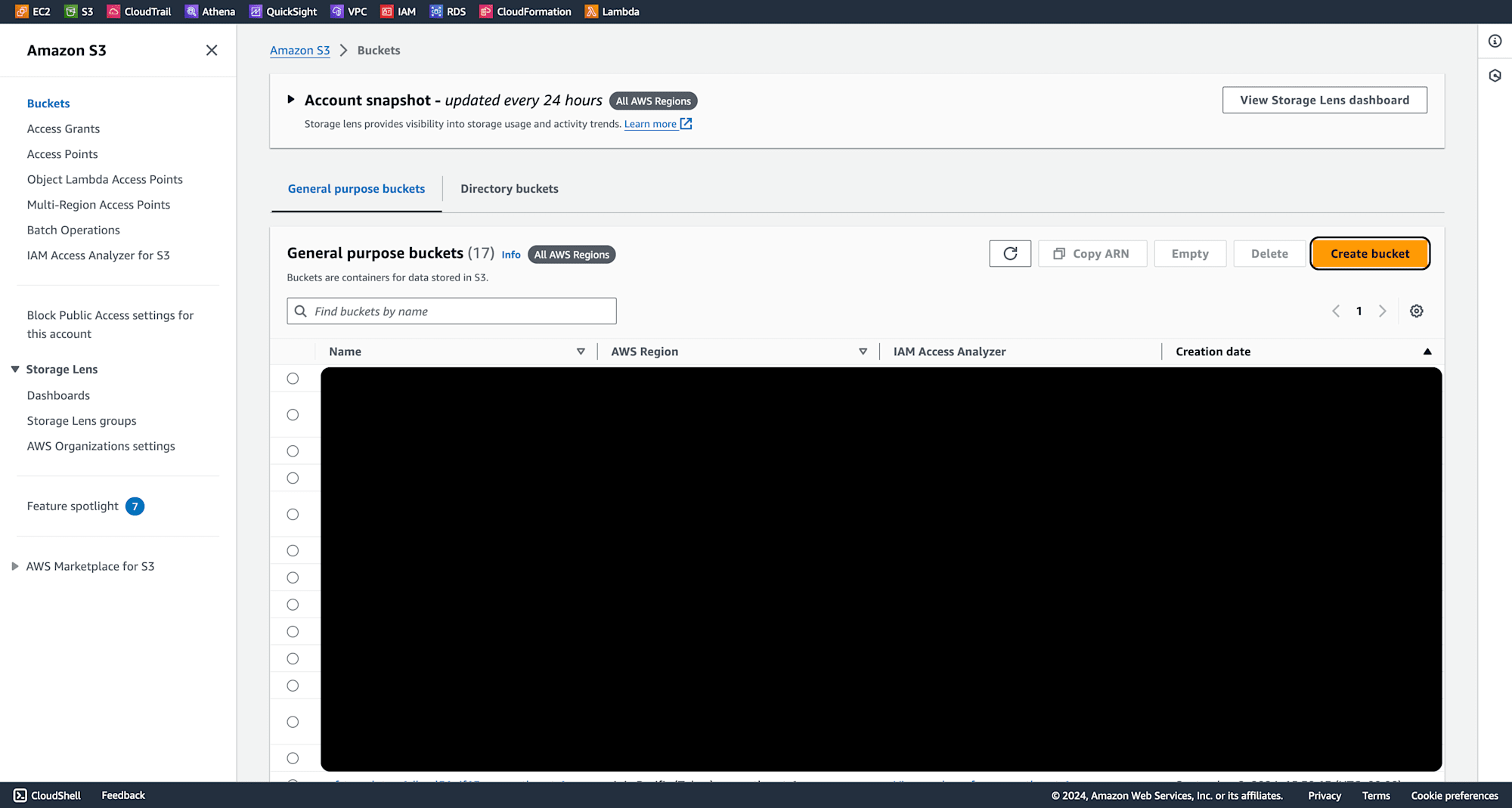The image size is (1512, 808).
Task: Open Buckets in side navigation
Action: (48, 104)
